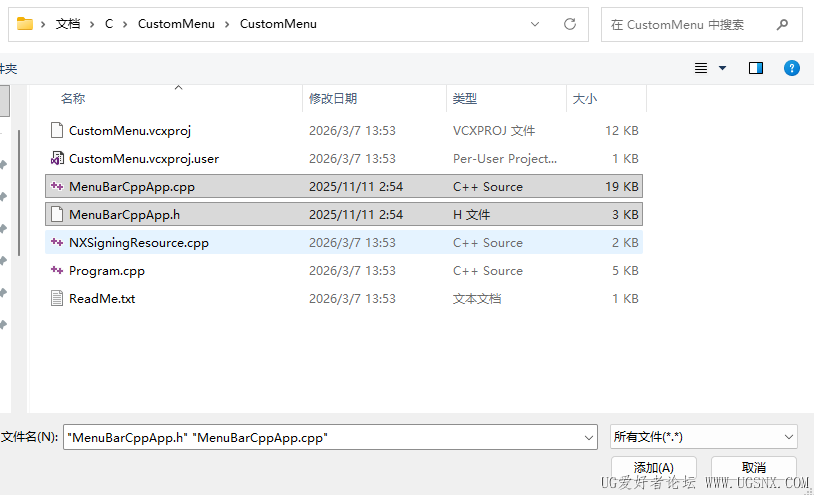Click the H 文件 type cell

[x=471, y=215]
